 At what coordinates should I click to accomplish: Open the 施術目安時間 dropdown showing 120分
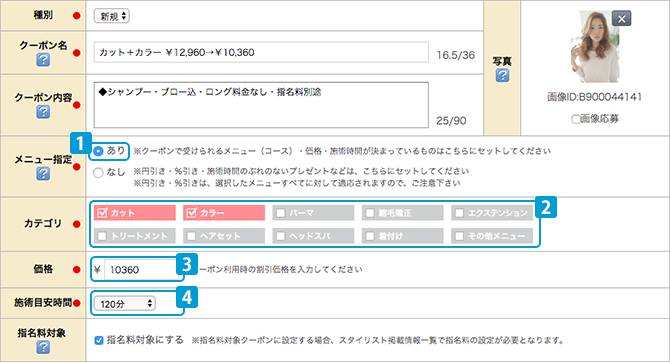124,303
